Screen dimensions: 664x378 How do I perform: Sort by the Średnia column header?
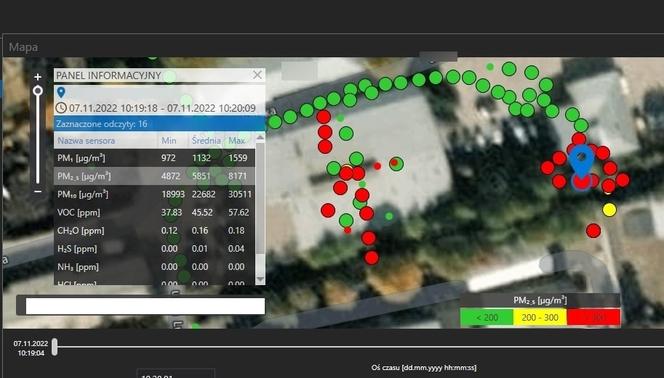tap(206, 141)
